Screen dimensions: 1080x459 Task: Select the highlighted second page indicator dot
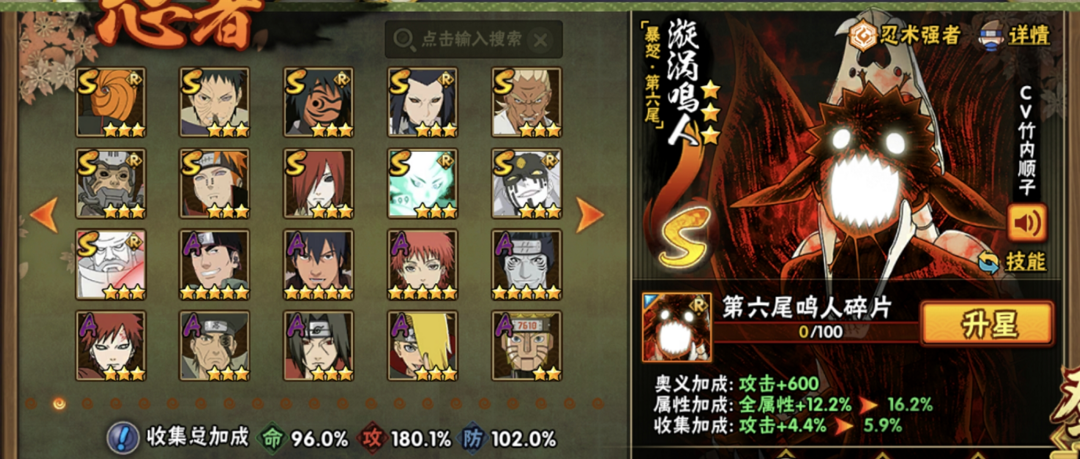[59, 403]
